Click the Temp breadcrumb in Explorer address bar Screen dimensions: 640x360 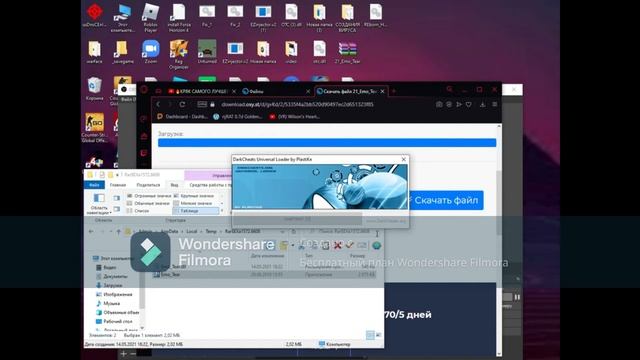[211, 231]
